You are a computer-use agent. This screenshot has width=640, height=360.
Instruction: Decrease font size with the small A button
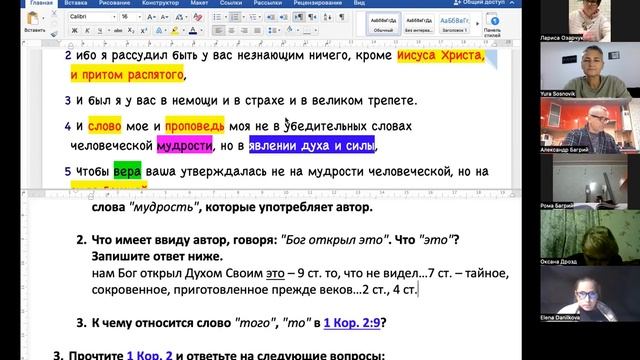click(164, 17)
